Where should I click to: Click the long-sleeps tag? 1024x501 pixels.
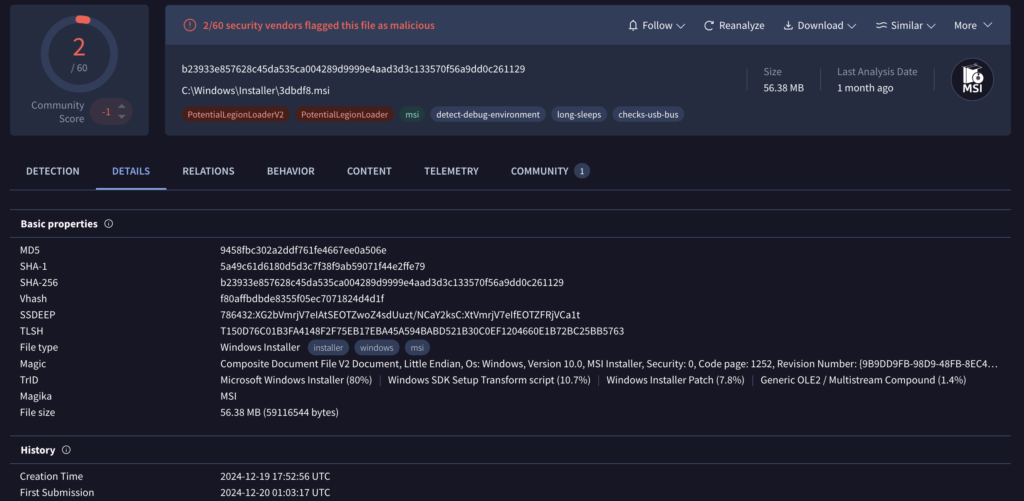point(579,114)
